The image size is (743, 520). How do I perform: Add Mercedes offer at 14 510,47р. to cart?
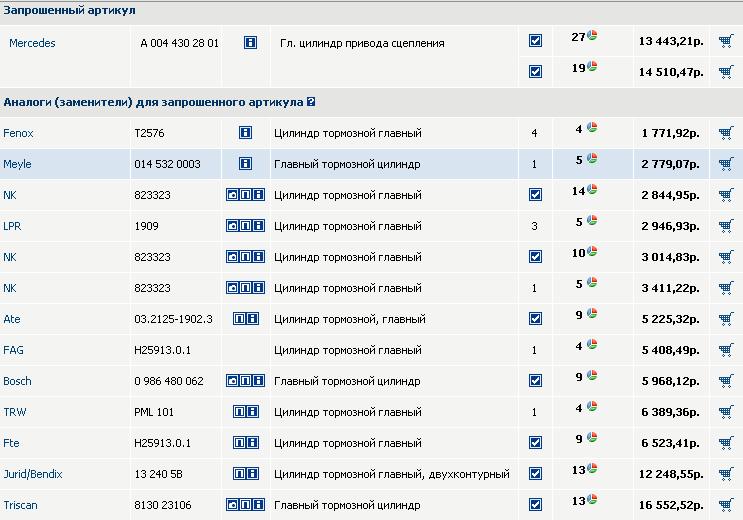pyautogui.click(x=725, y=72)
